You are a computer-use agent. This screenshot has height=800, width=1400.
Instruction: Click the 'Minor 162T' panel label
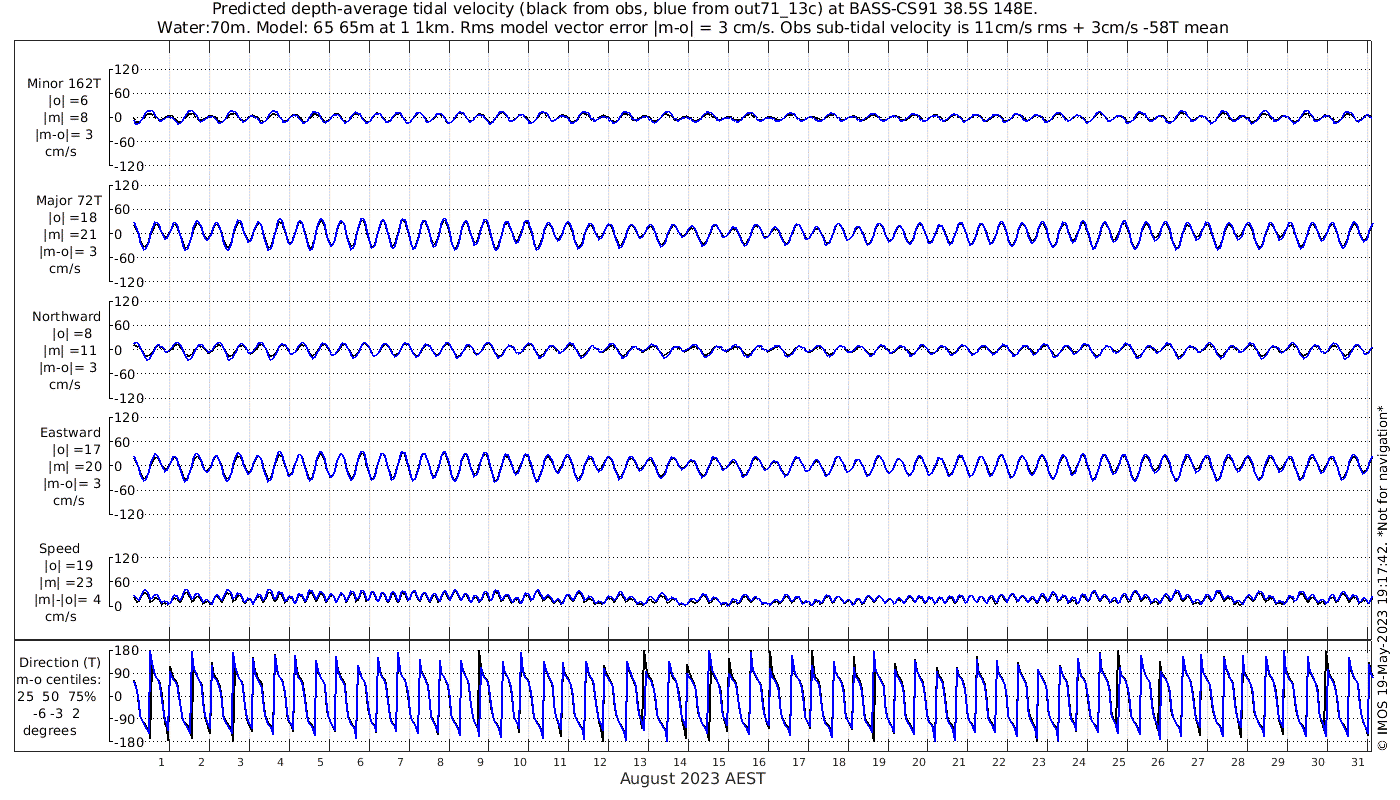pyautogui.click(x=64, y=84)
